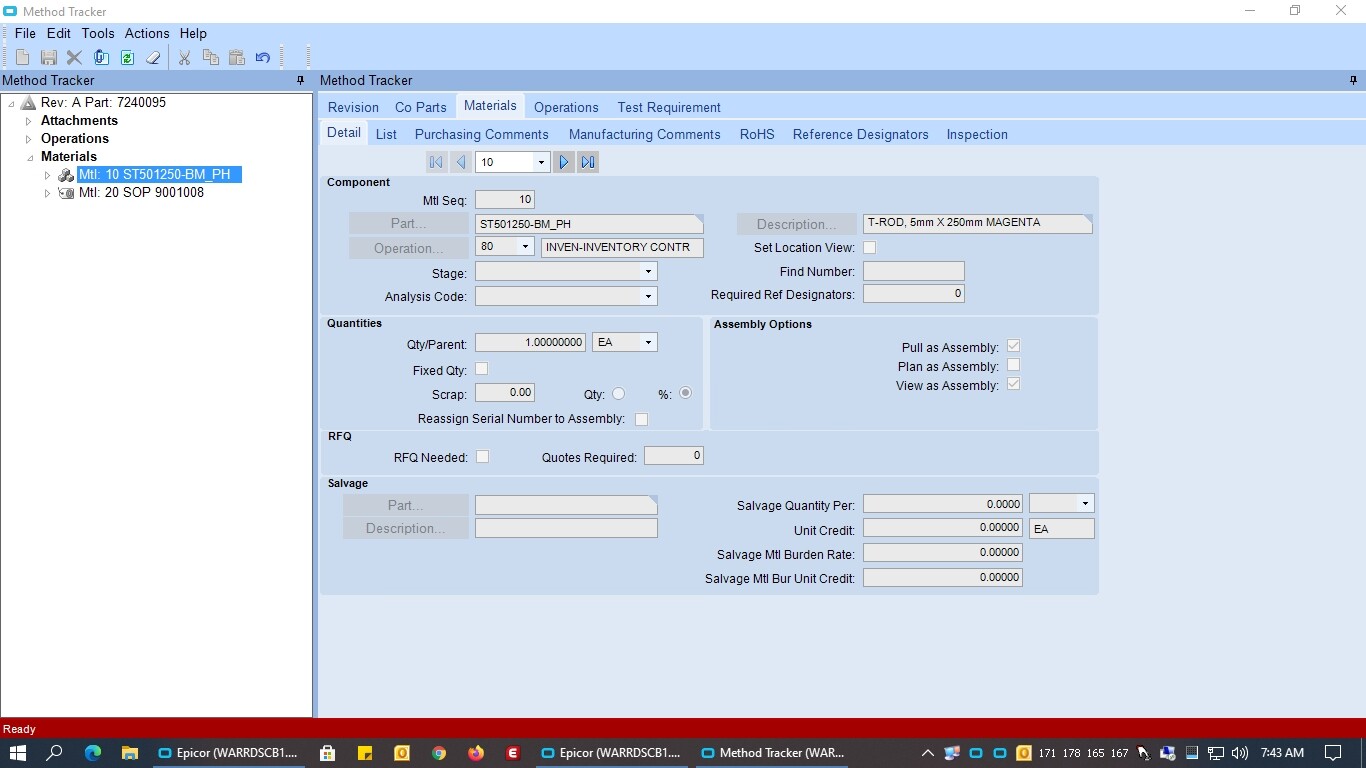The image size is (1366, 768).
Task: Collapse the Materials tree node
Action: point(29,157)
